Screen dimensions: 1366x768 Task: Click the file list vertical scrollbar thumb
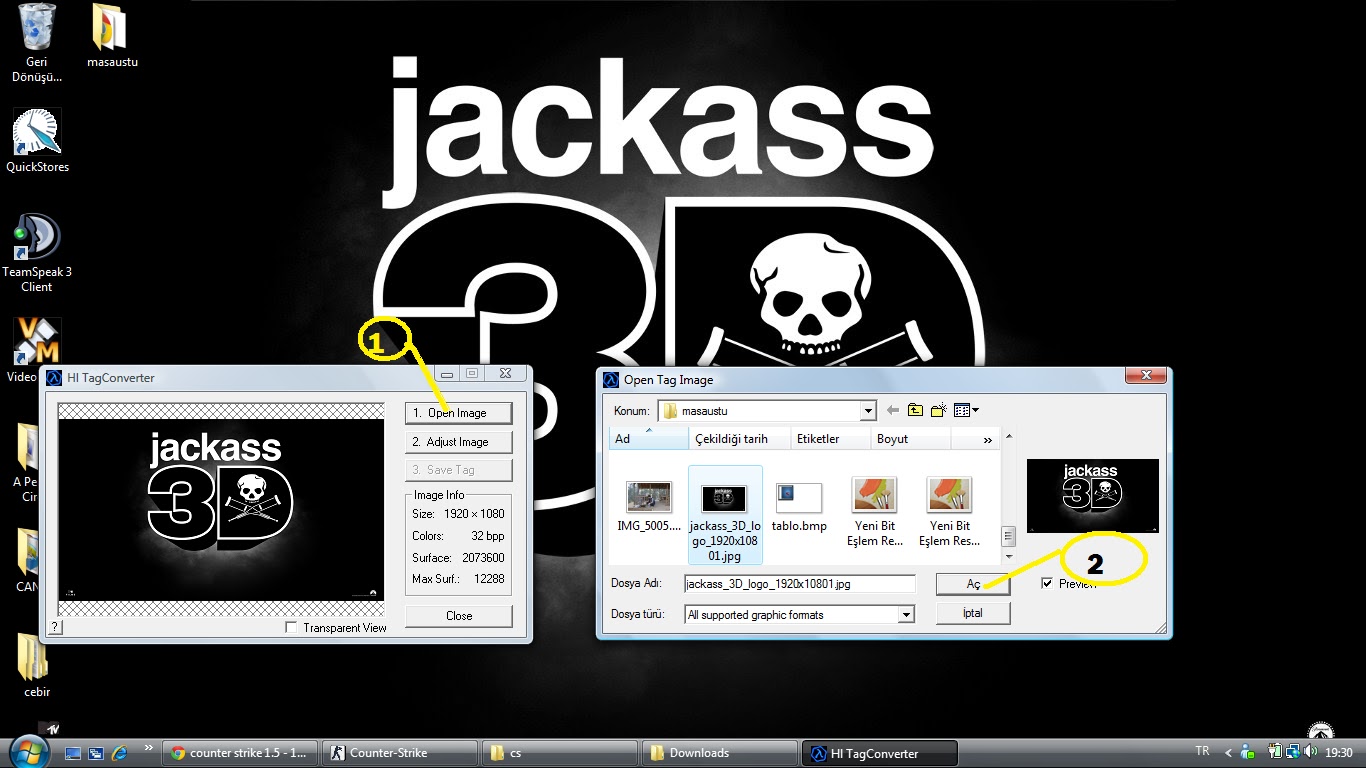click(1009, 536)
